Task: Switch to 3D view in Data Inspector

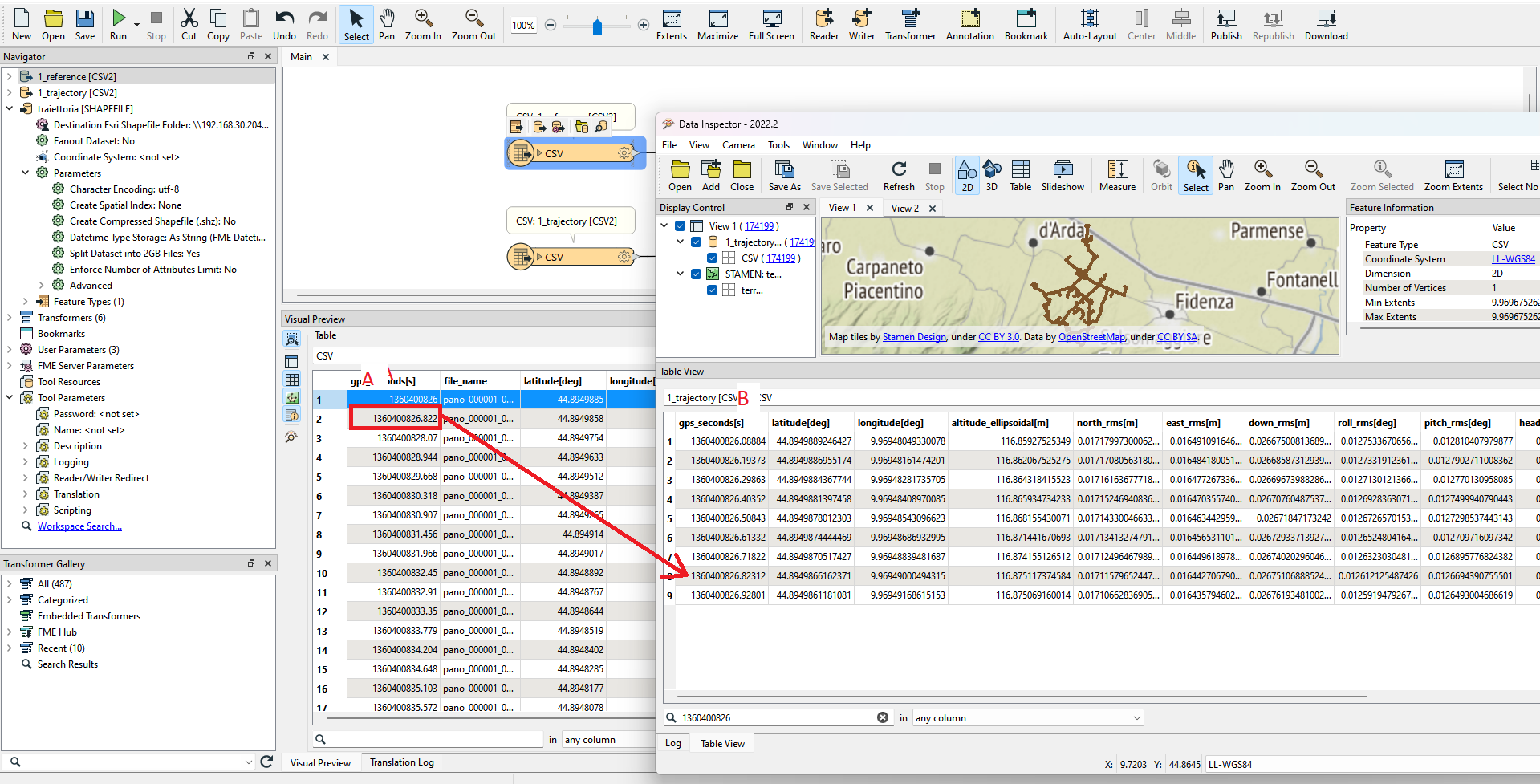Action: coord(992,176)
